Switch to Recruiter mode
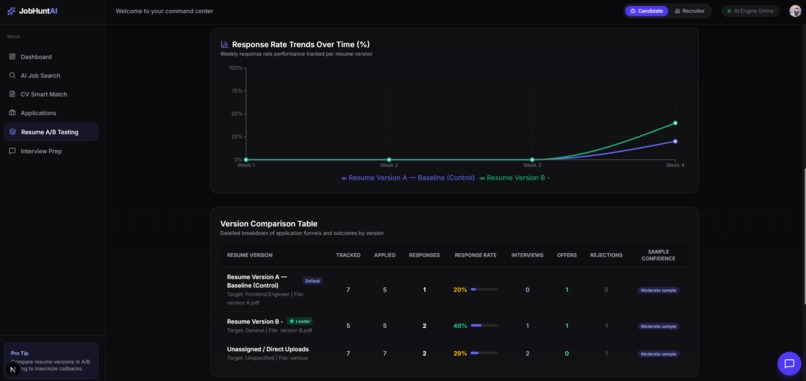The image size is (806, 381). click(x=690, y=11)
